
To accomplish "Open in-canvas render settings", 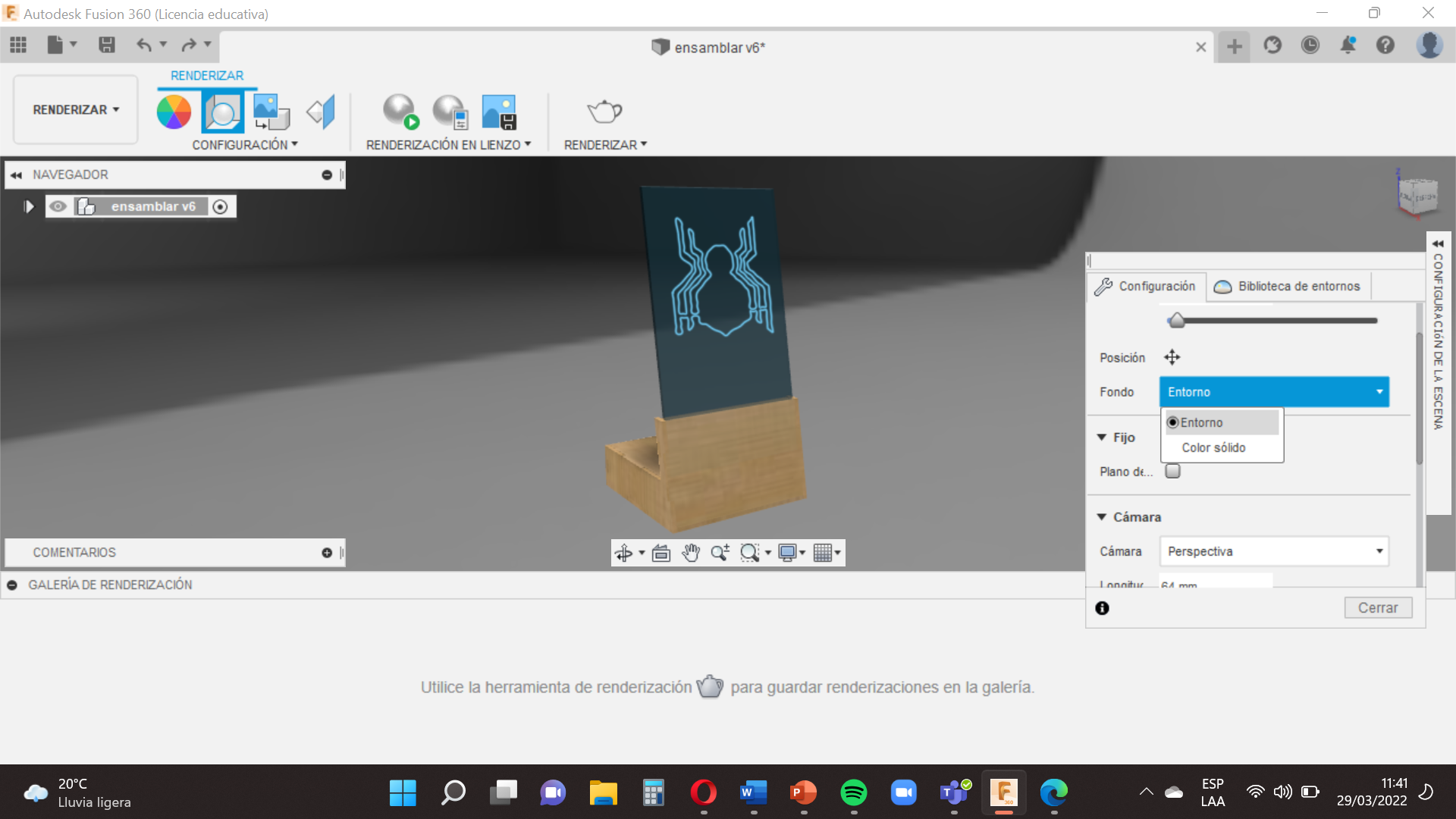I will point(450,111).
